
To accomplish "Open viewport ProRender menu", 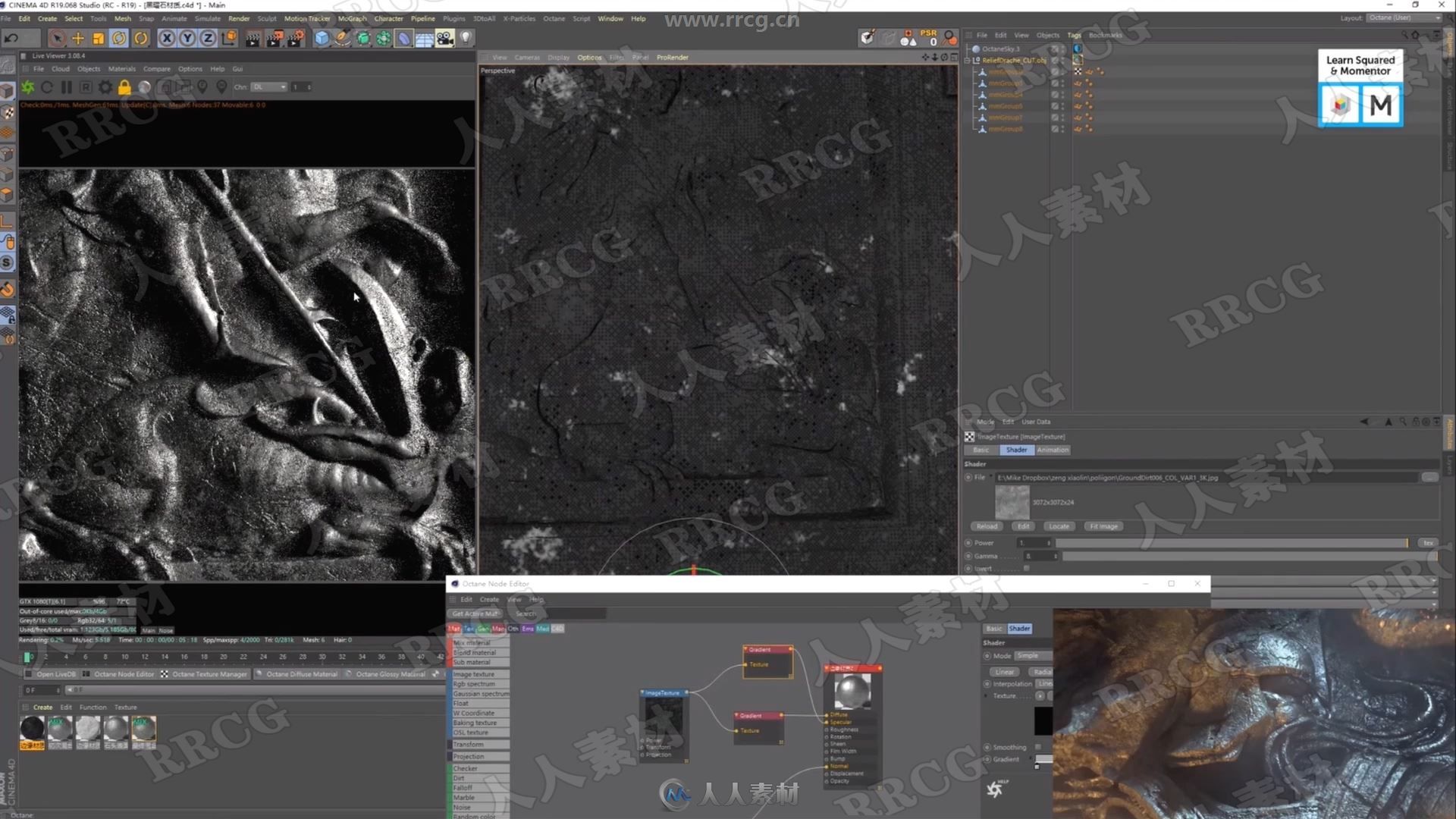I will click(x=673, y=58).
